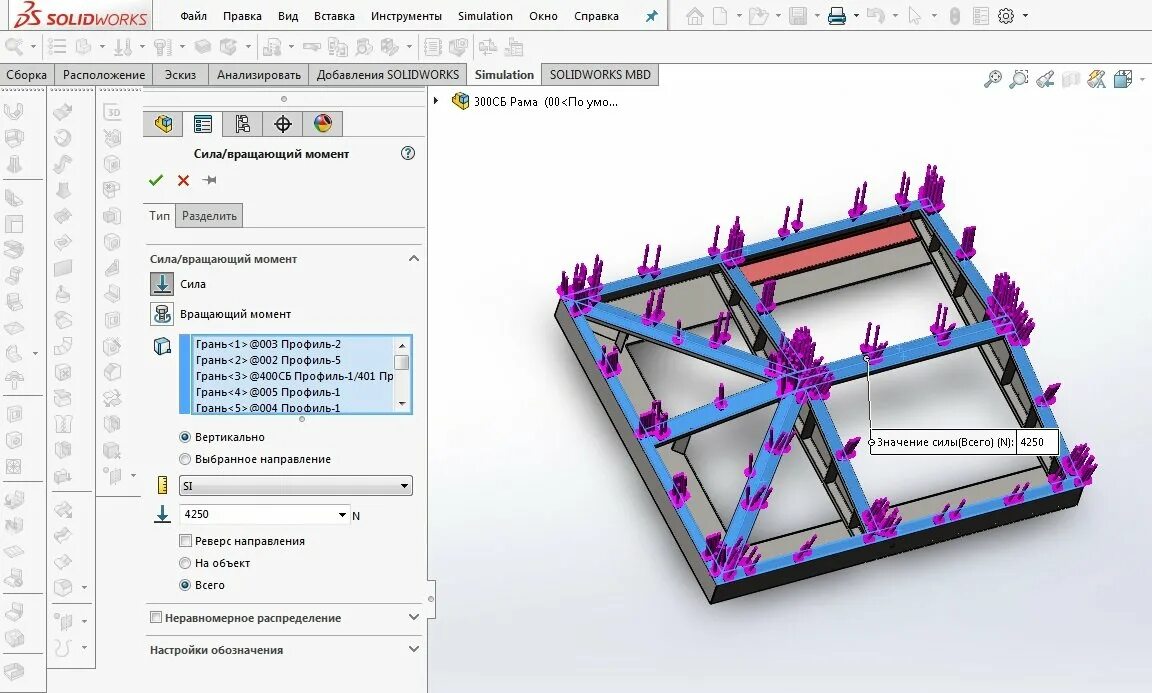Click the Open folder icon
Screen dimensions: 1152x693
coord(758,15)
